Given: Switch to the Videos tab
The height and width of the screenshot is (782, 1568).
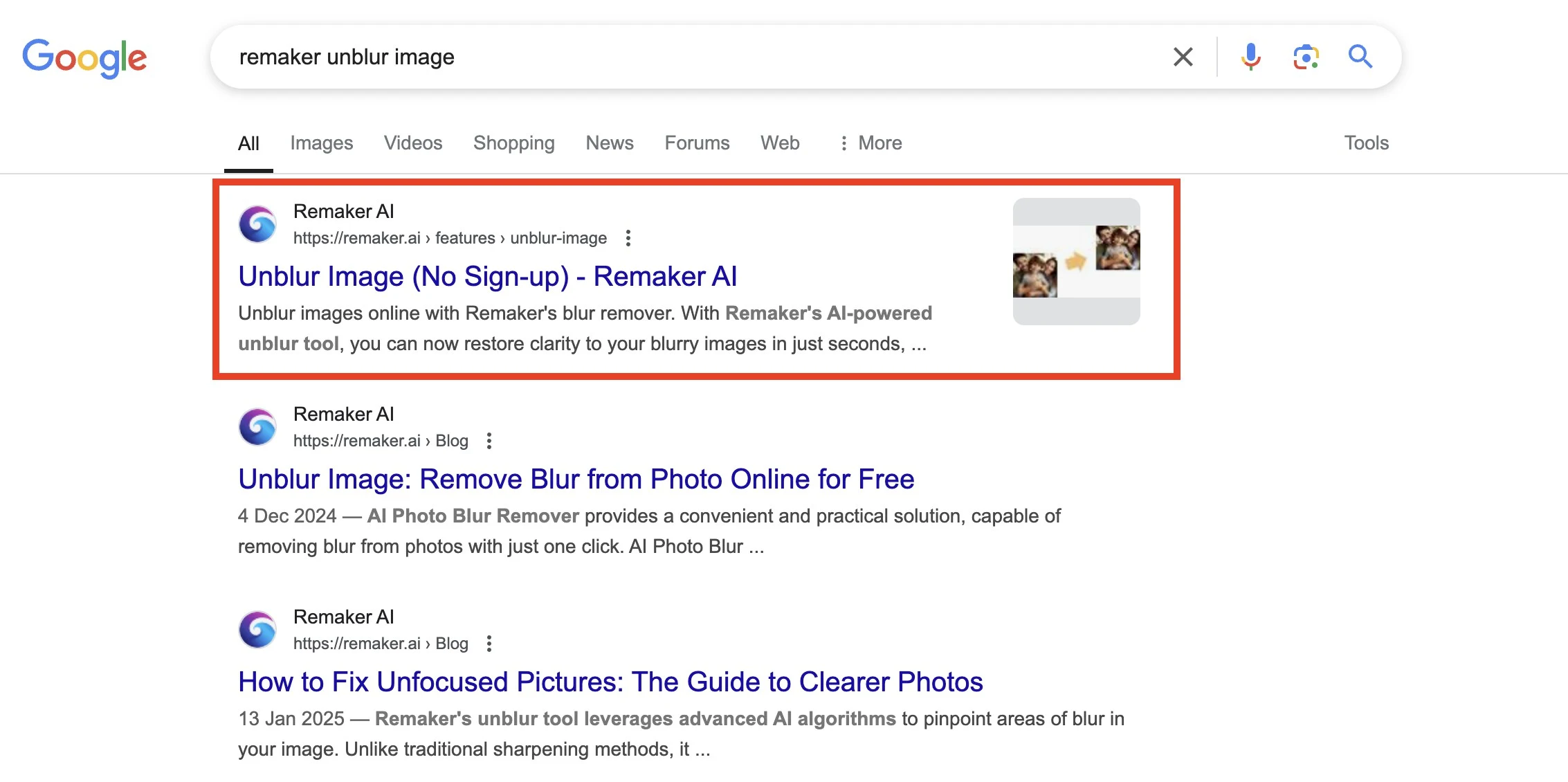Looking at the screenshot, I should pyautogui.click(x=413, y=143).
